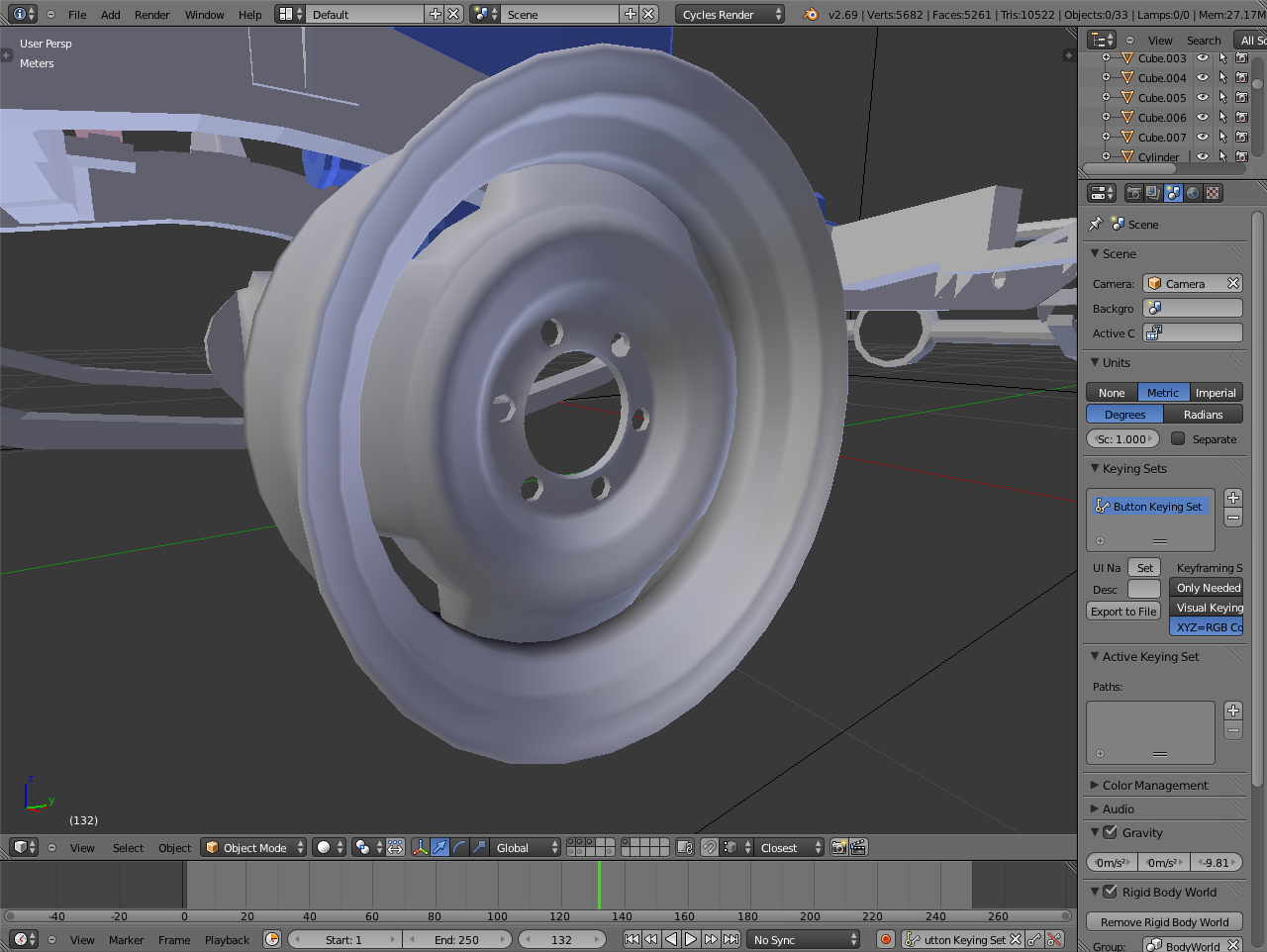The image size is (1267, 952).
Task: Open the No Sync playback dropdown
Action: point(804,939)
